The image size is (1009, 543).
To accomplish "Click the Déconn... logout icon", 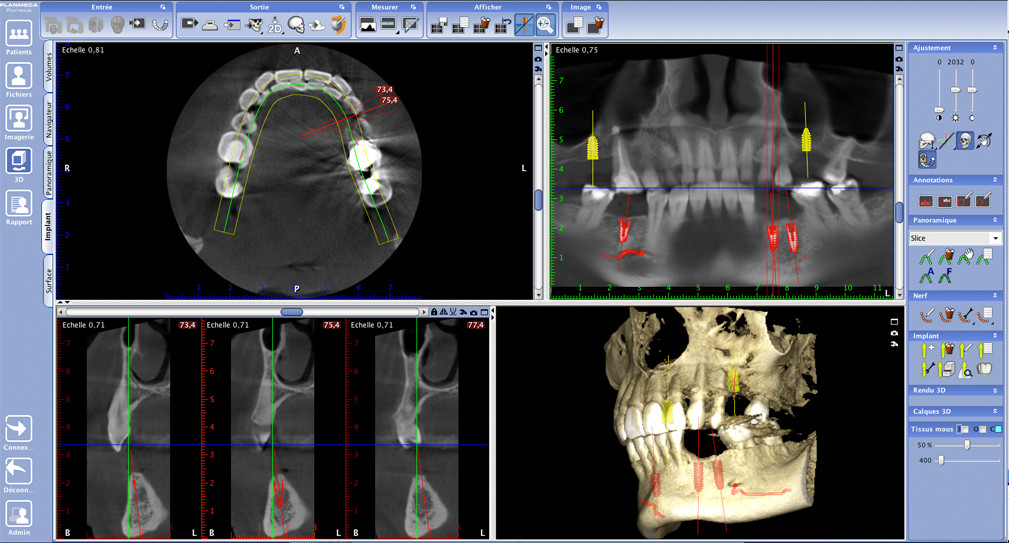I will [x=19, y=471].
